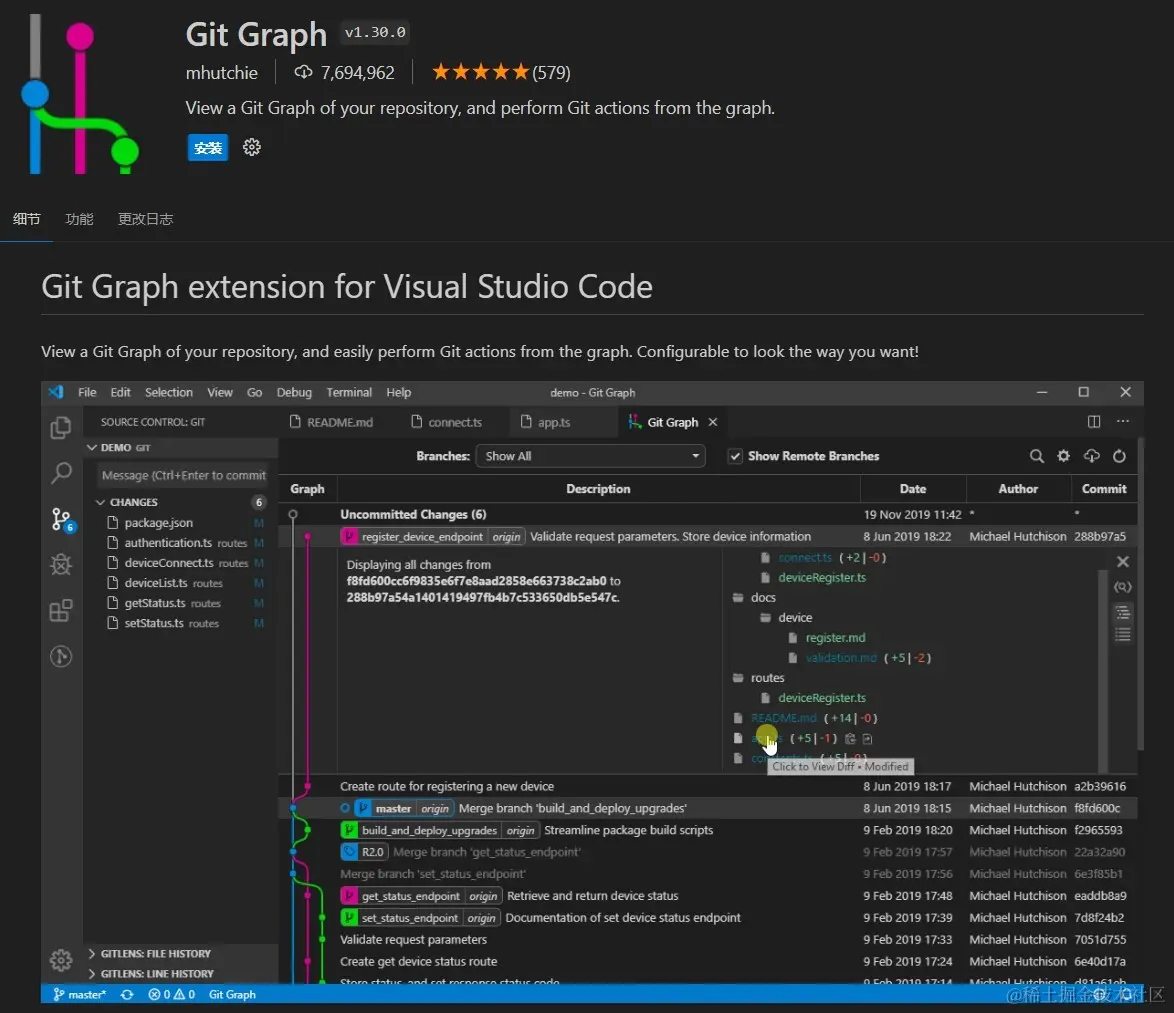Toggle Show Remote Branches checkbox

[735, 456]
